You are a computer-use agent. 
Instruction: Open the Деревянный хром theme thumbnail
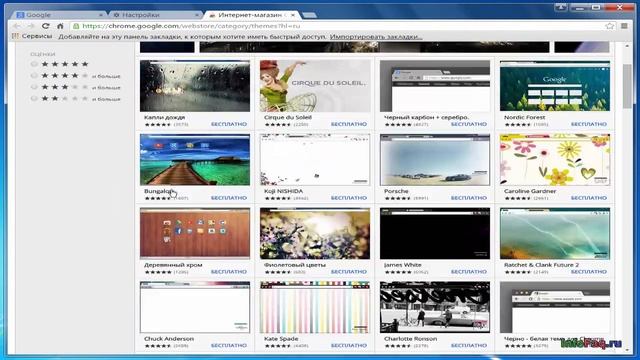tap(195, 233)
